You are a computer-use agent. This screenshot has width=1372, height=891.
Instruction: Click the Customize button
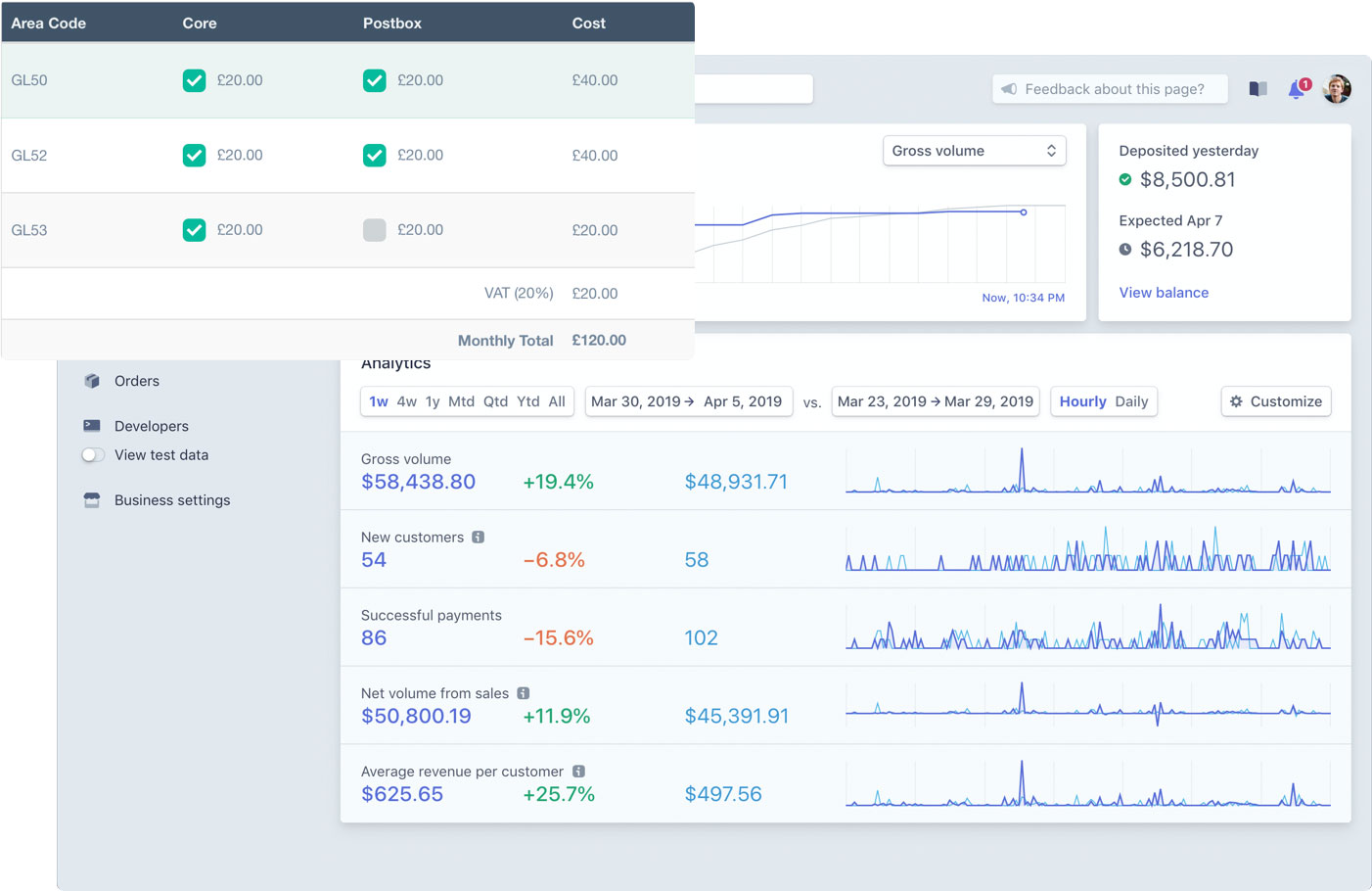coord(1276,401)
